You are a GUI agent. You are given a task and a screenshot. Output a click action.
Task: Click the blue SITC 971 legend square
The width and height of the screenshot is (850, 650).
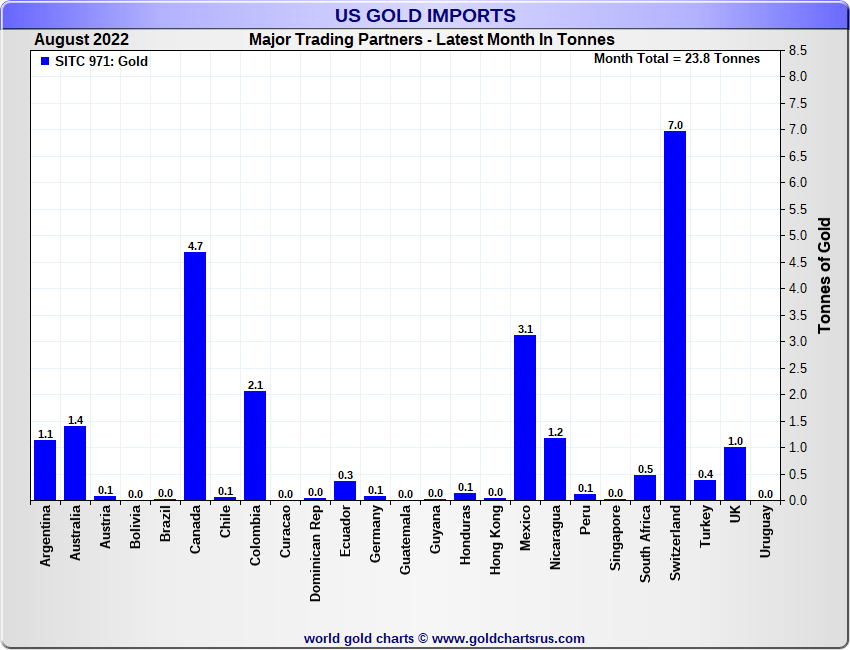pyautogui.click(x=45, y=61)
